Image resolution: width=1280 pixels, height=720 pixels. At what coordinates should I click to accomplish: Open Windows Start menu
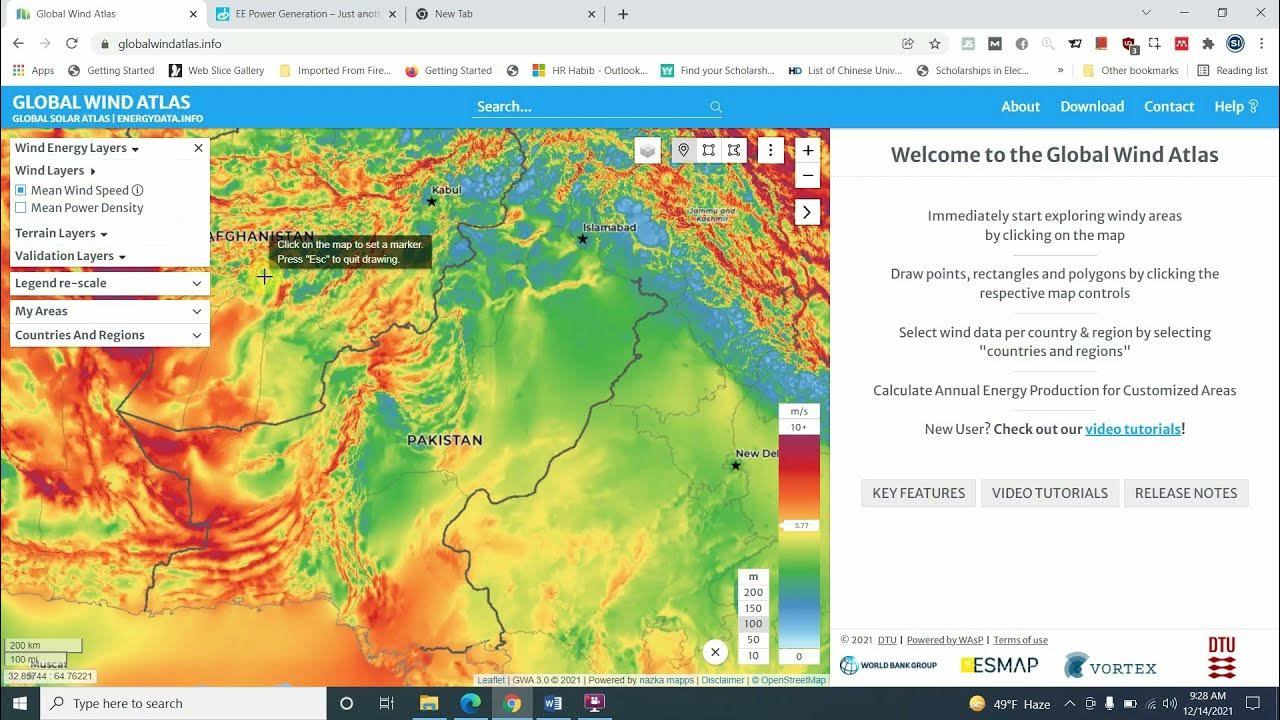pyautogui.click(x=19, y=703)
